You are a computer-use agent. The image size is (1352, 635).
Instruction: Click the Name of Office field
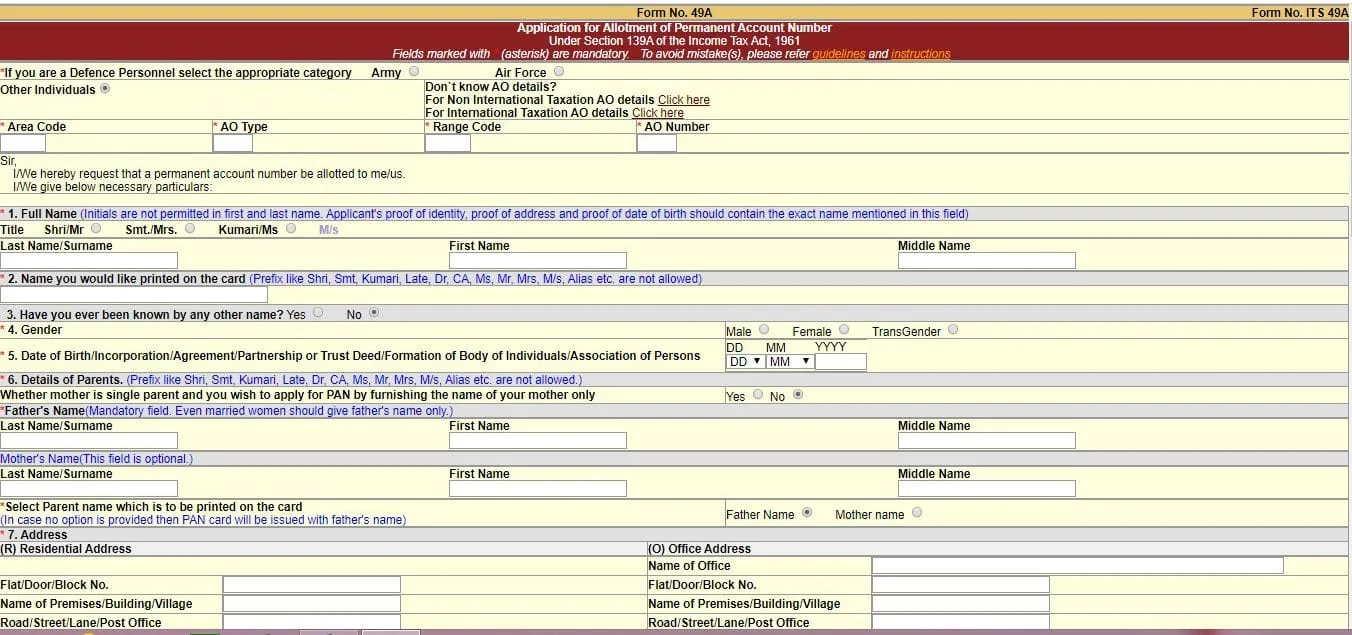coord(1077,566)
